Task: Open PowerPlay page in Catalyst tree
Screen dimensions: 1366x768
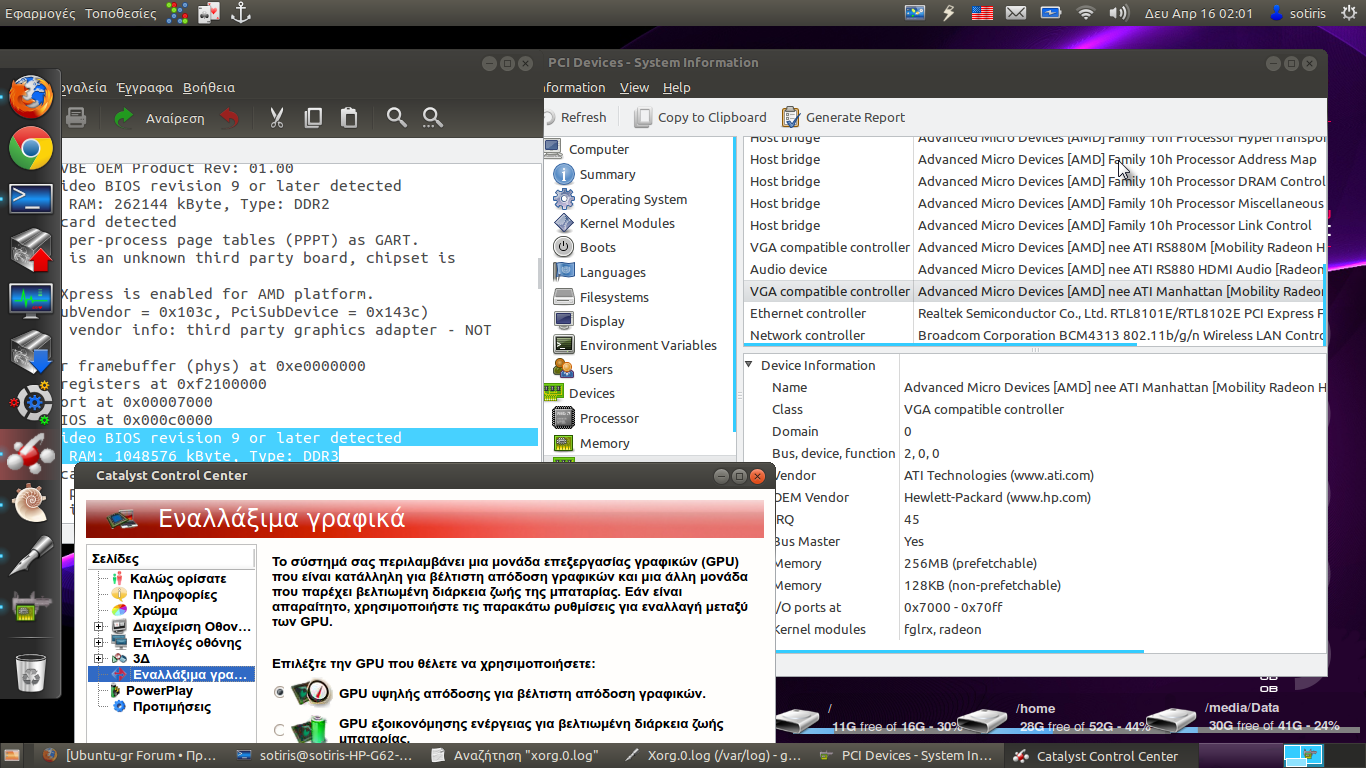Action: (x=159, y=691)
